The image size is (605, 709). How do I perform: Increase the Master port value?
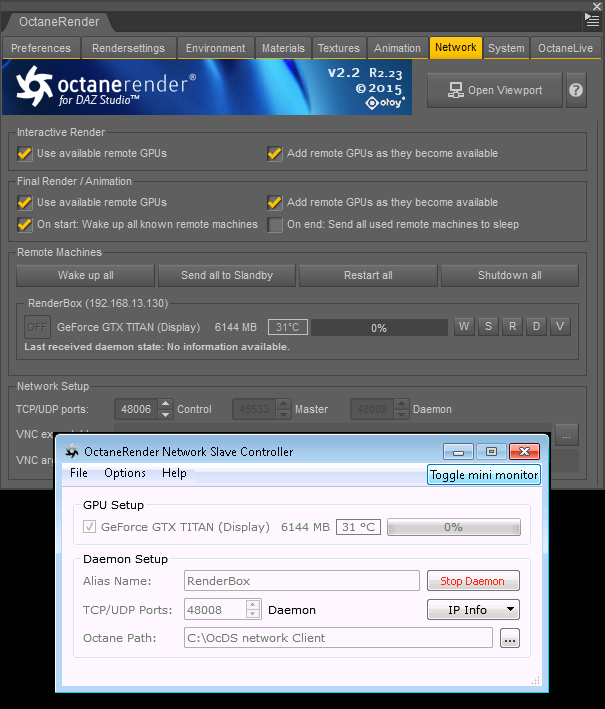click(x=284, y=404)
